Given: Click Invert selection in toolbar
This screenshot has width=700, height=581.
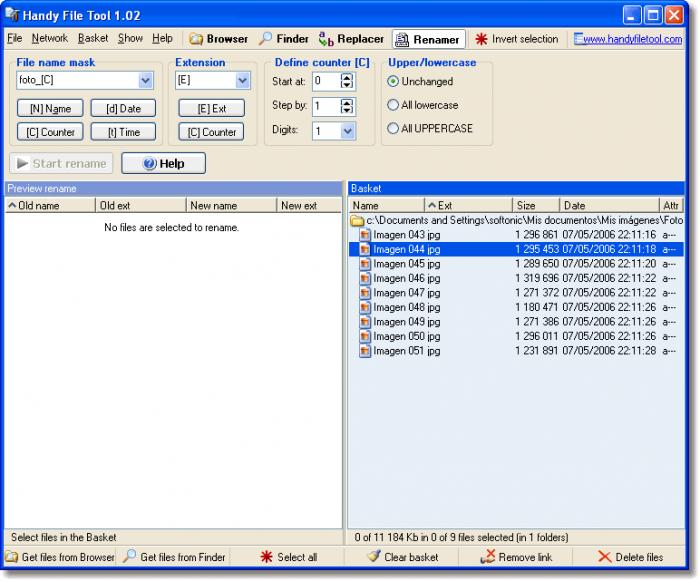Looking at the screenshot, I should click(516, 39).
